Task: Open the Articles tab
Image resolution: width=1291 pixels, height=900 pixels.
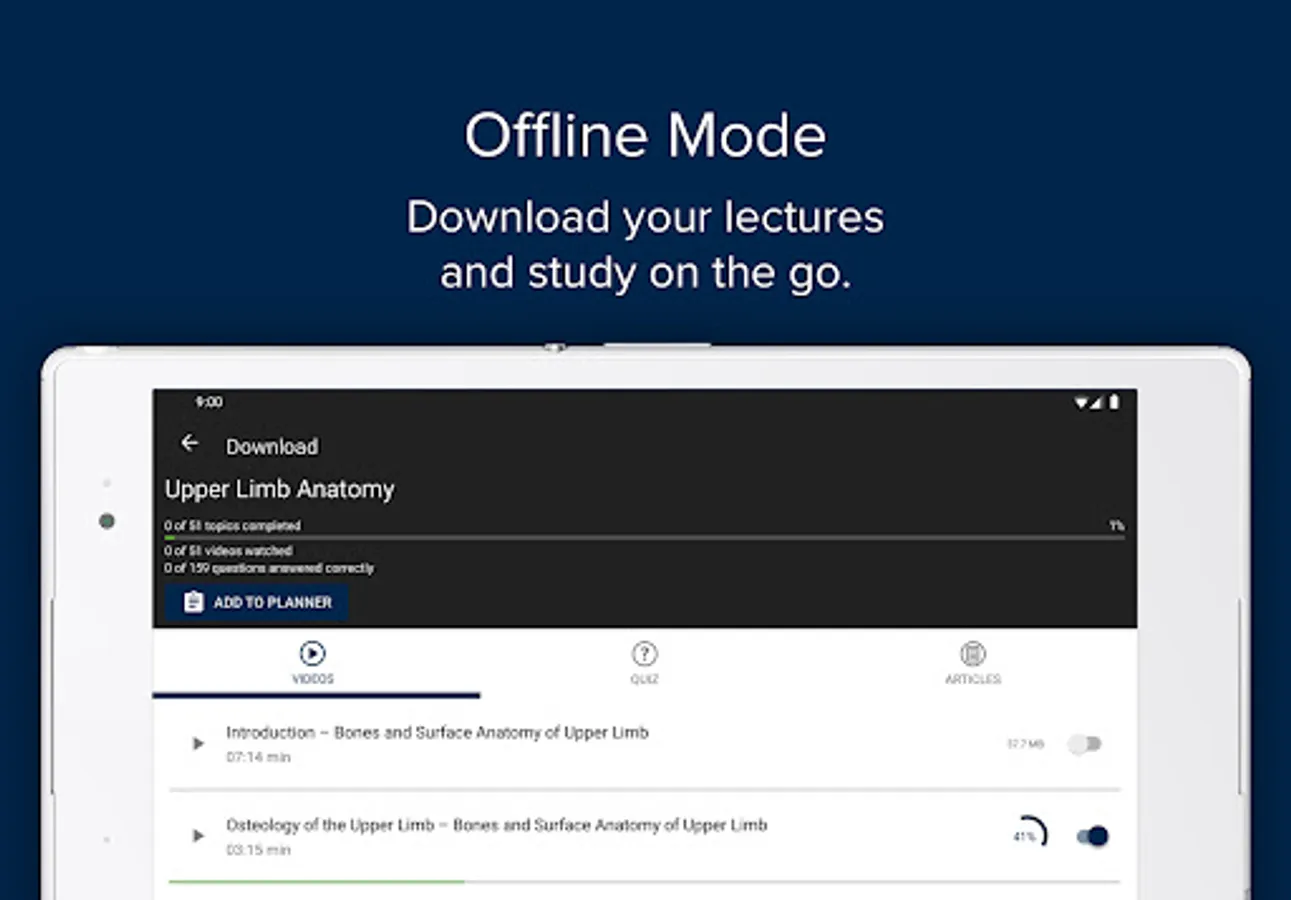Action: [973, 663]
